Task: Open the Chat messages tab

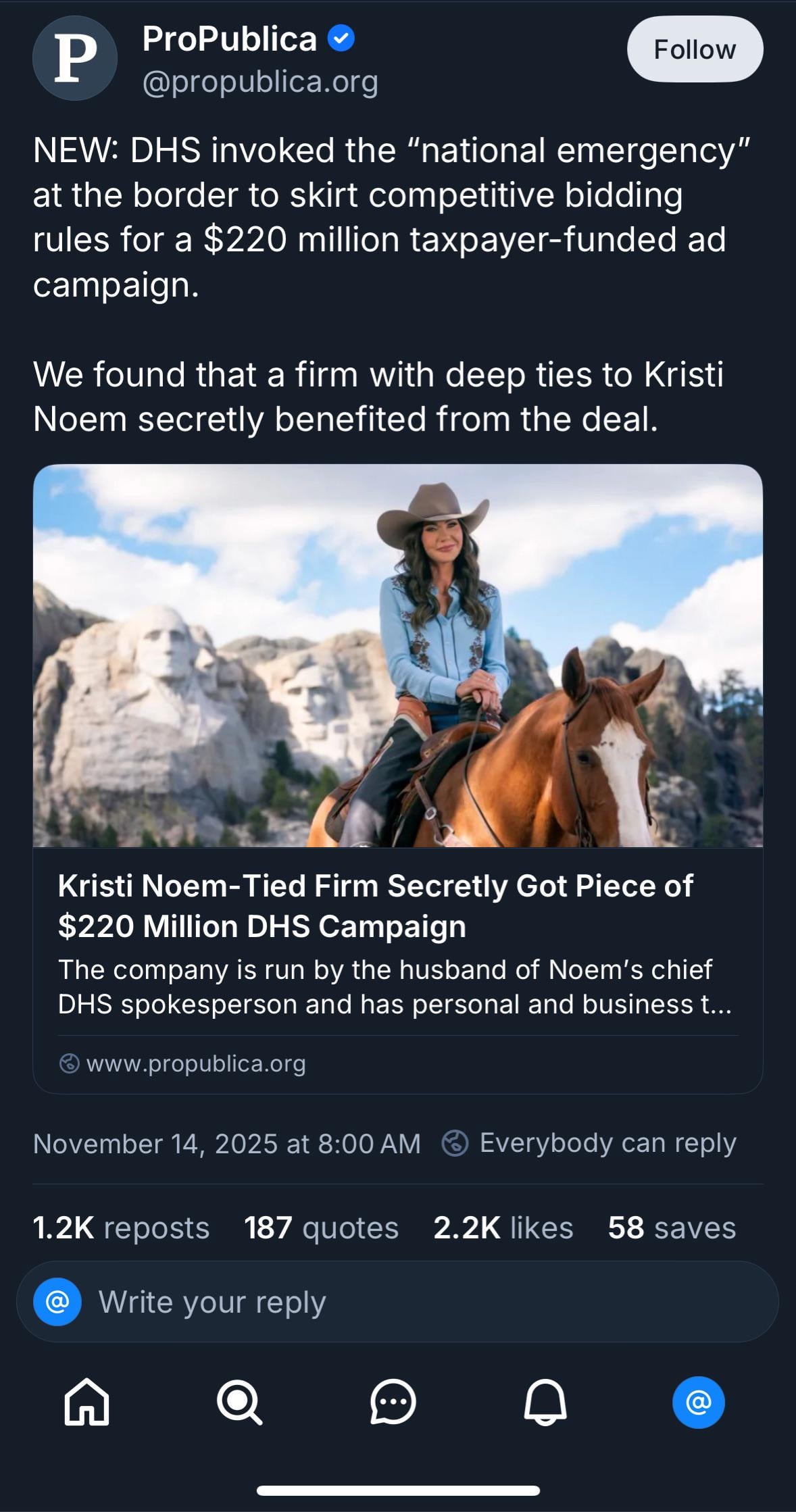Action: click(393, 1402)
